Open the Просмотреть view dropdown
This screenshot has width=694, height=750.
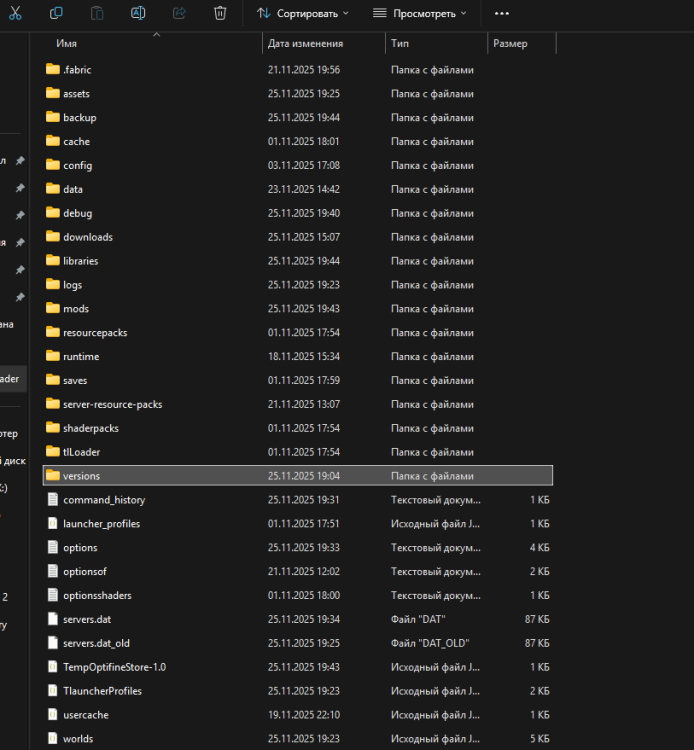pyautogui.click(x=419, y=13)
